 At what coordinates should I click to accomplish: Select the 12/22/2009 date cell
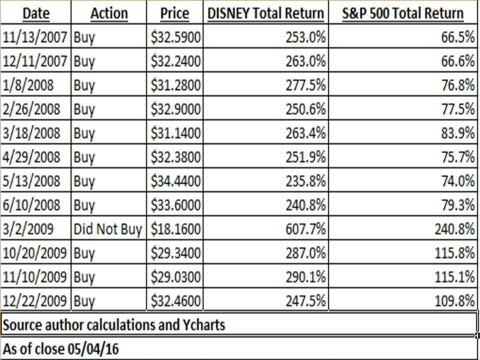tap(36, 301)
